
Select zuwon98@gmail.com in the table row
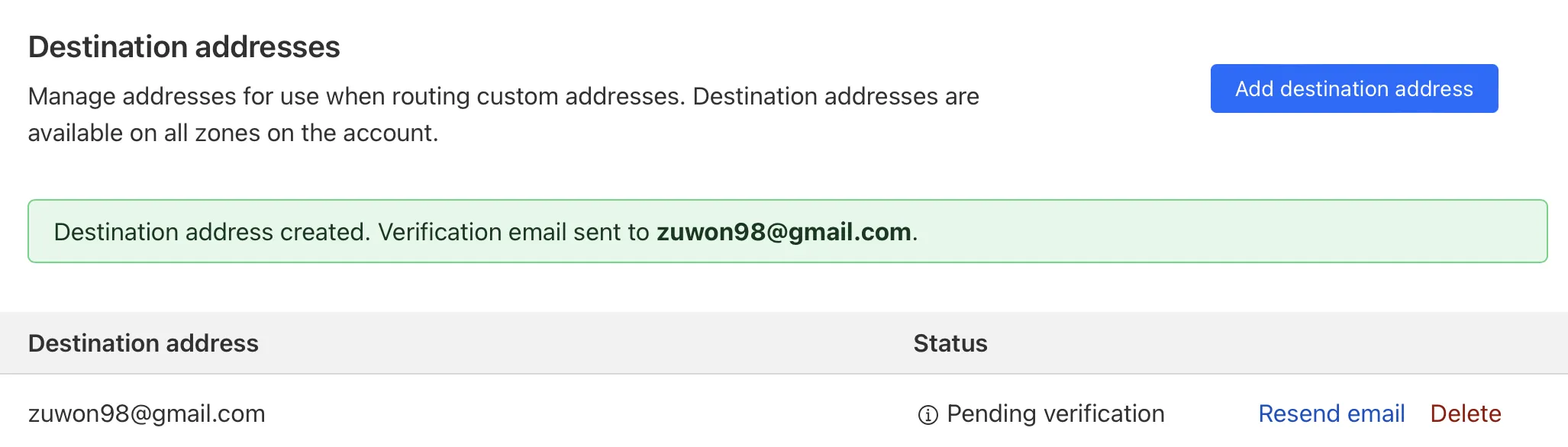147,413
